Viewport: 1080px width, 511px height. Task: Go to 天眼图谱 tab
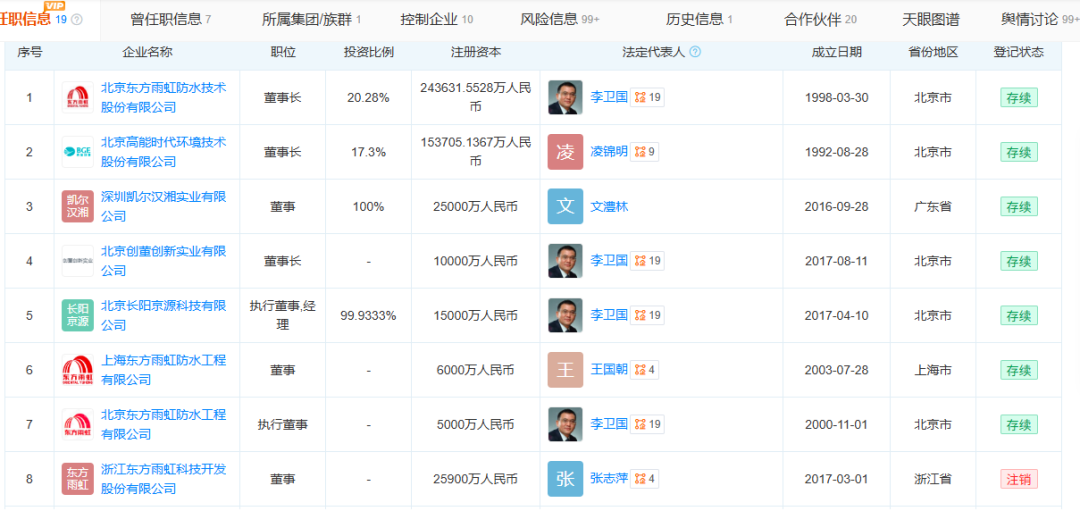pos(930,19)
